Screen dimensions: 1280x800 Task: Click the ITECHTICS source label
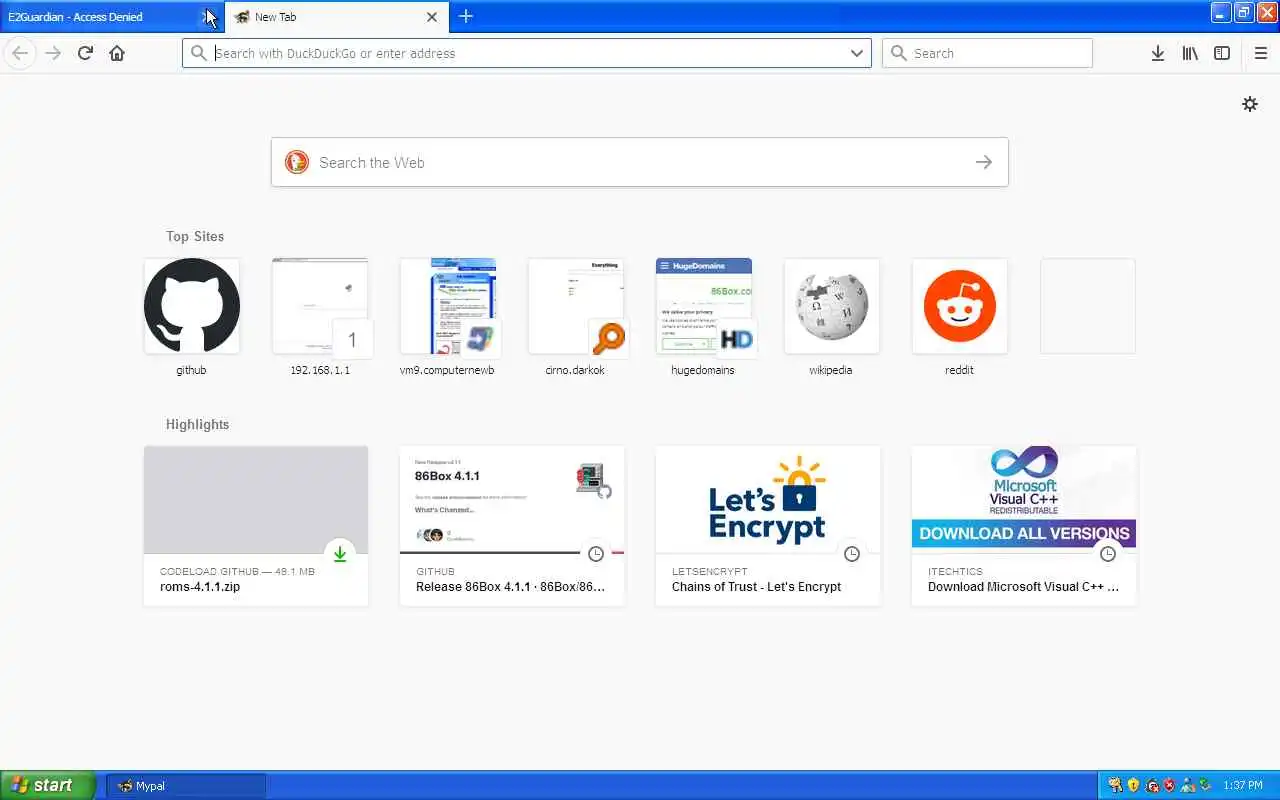[955, 572]
